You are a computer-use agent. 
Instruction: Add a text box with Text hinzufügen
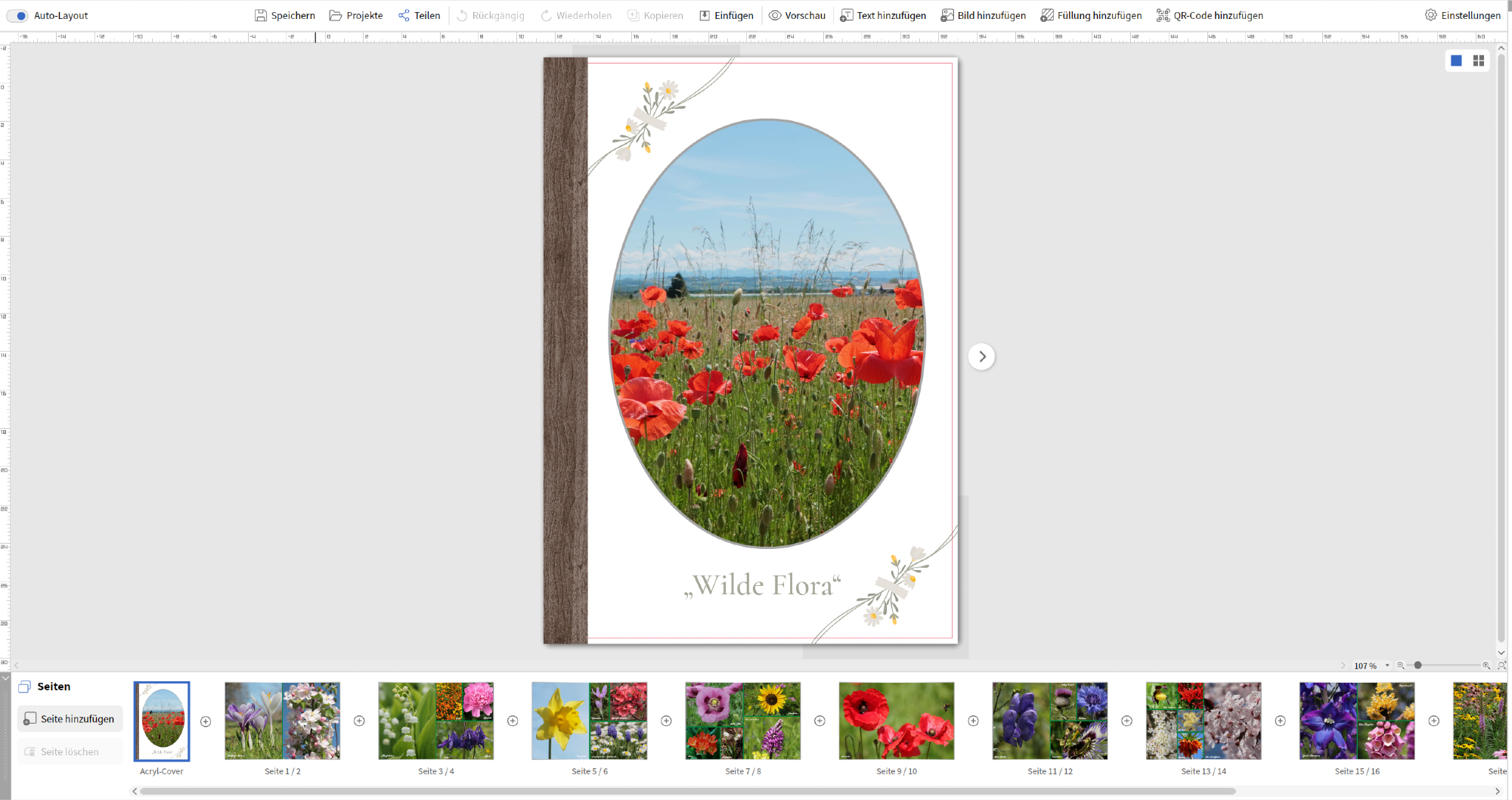(x=883, y=15)
